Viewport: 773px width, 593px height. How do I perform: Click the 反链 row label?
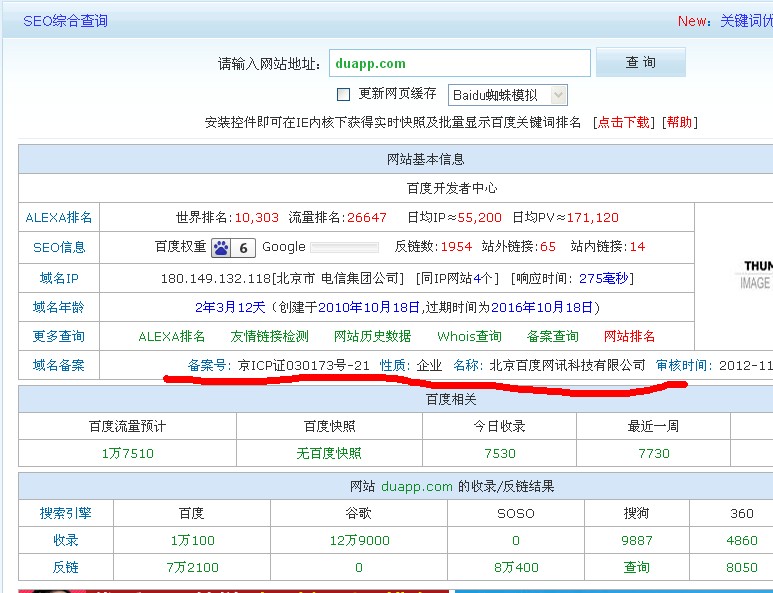[x=66, y=568]
